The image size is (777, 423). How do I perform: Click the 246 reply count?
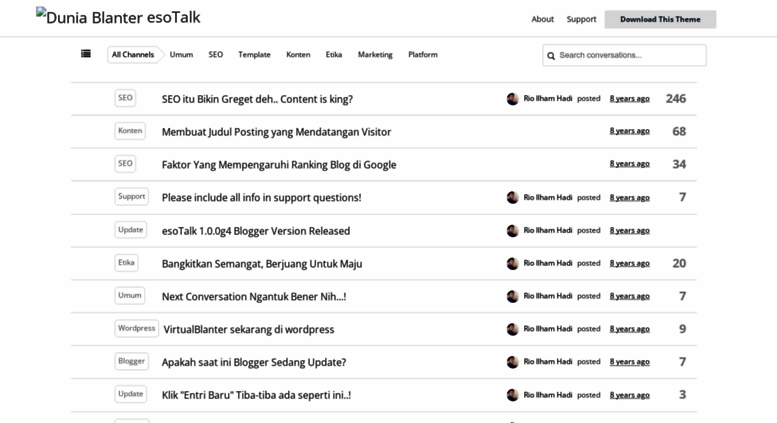click(676, 99)
